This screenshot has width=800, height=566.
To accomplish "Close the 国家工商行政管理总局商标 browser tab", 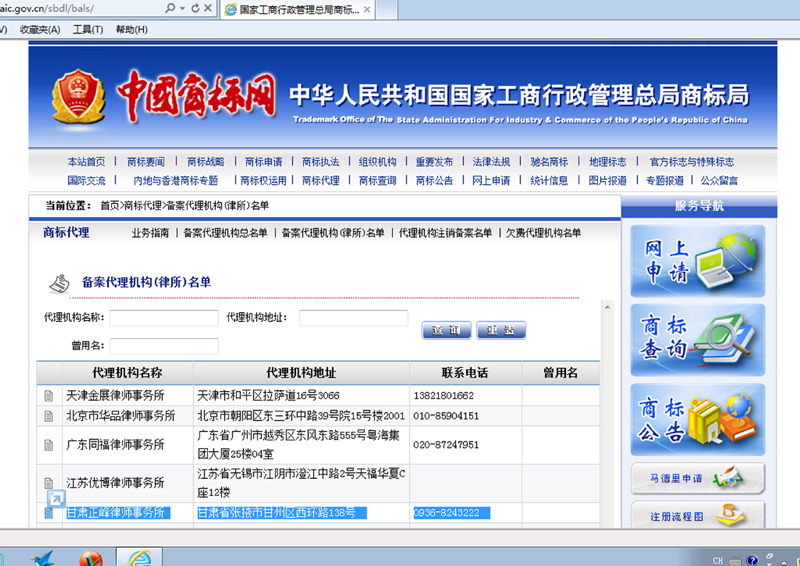I will tap(367, 10).
